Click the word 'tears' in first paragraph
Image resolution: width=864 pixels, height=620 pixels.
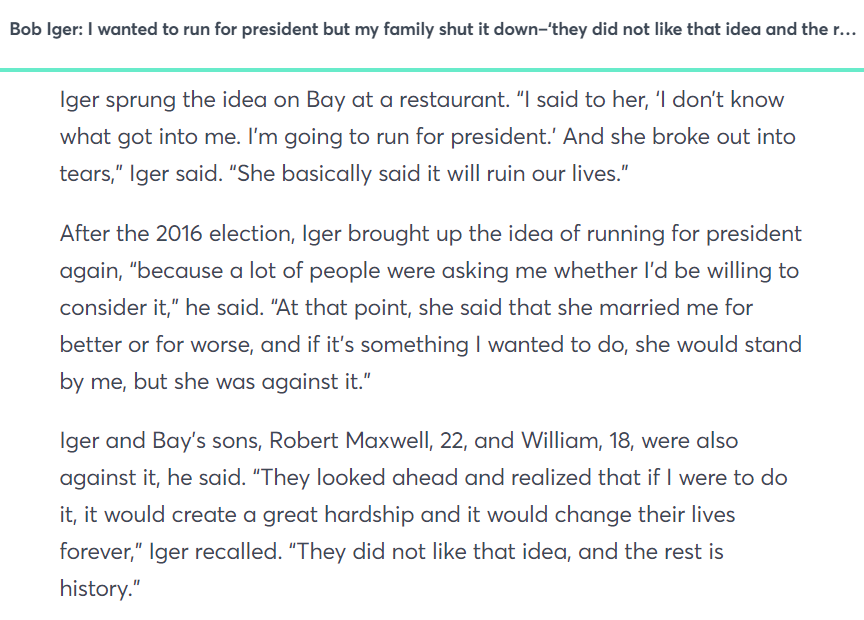(x=87, y=174)
